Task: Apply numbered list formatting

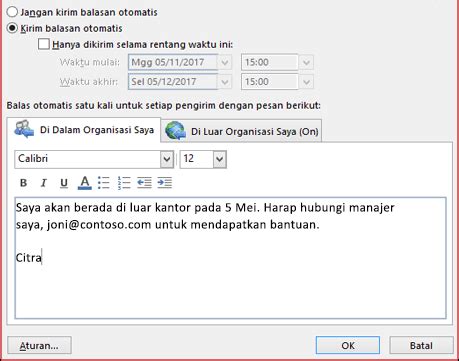Action: point(124,183)
